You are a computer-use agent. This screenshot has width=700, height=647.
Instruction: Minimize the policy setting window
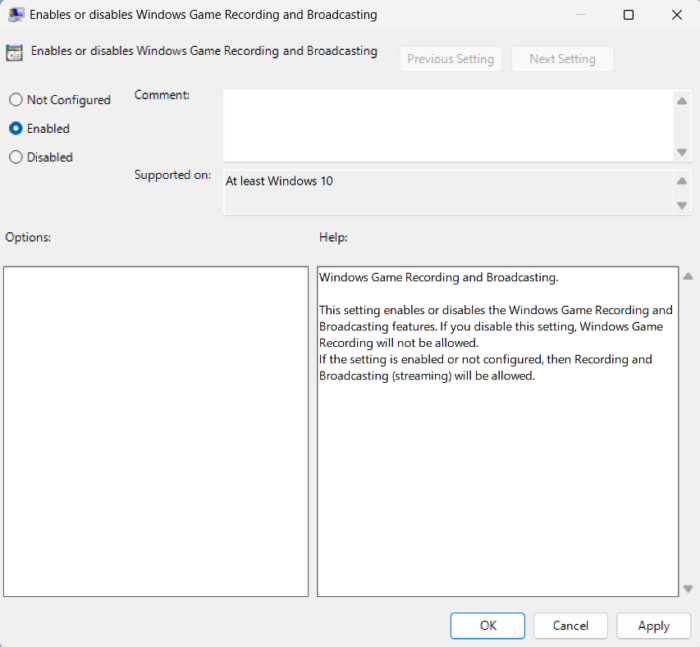coord(581,15)
